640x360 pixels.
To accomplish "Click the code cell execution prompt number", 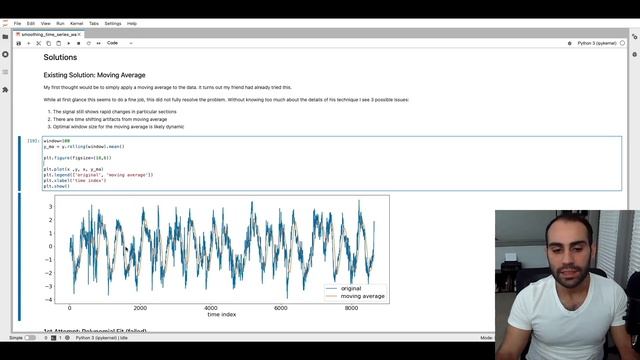I will (x=33, y=141).
